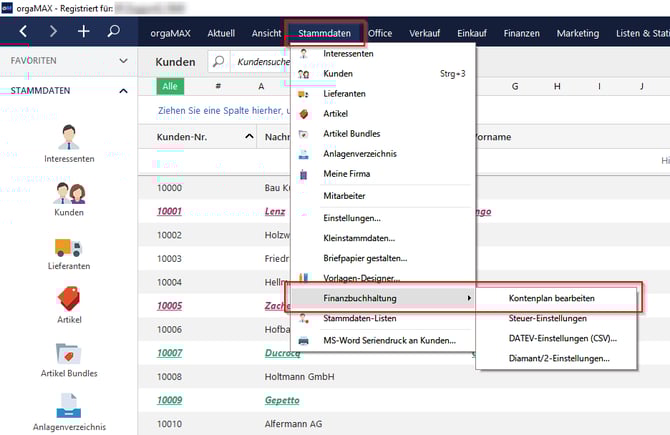Select the Kunden sidebar icon
Image resolution: width=670 pixels, height=435 pixels.
point(69,193)
